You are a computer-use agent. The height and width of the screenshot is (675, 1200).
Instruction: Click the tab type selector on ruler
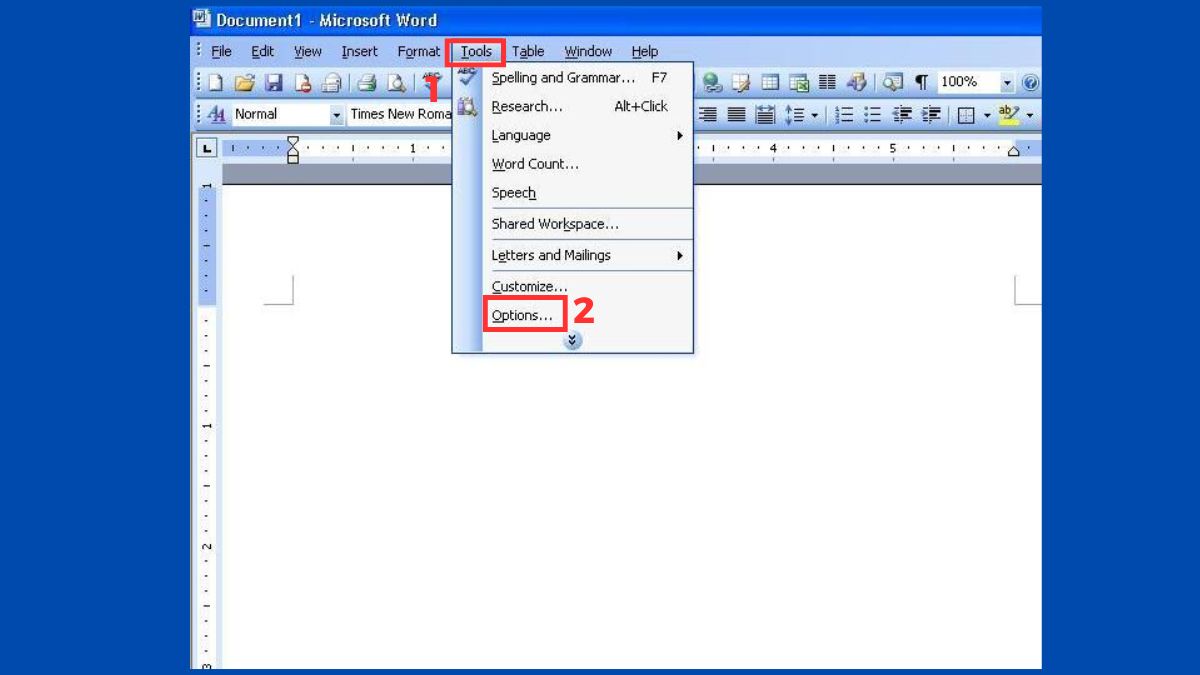(x=207, y=148)
